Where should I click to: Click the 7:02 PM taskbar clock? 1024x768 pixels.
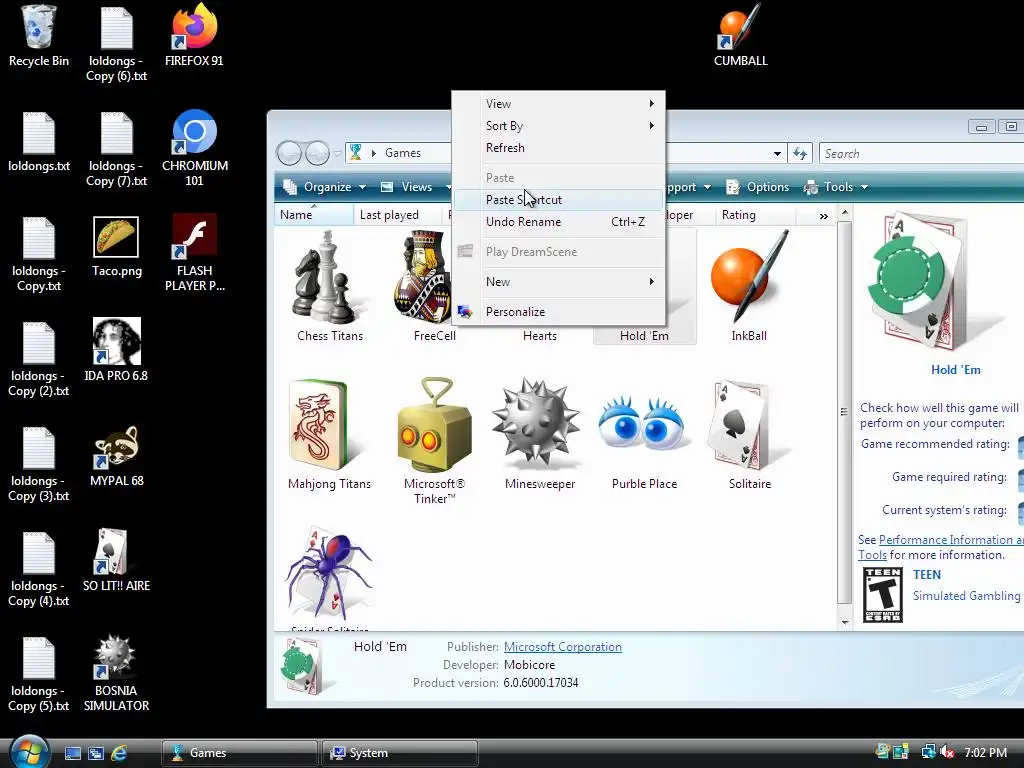coord(985,752)
